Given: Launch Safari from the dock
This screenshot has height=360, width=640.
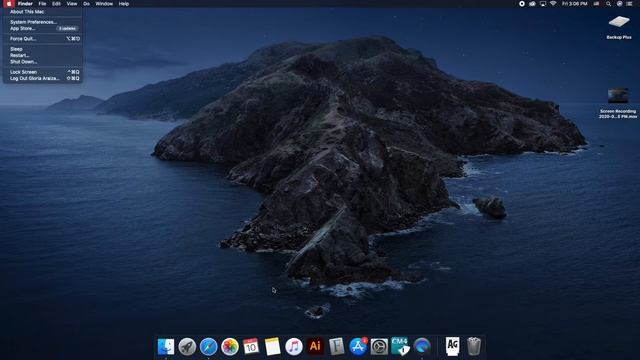Looking at the screenshot, I should [209, 347].
